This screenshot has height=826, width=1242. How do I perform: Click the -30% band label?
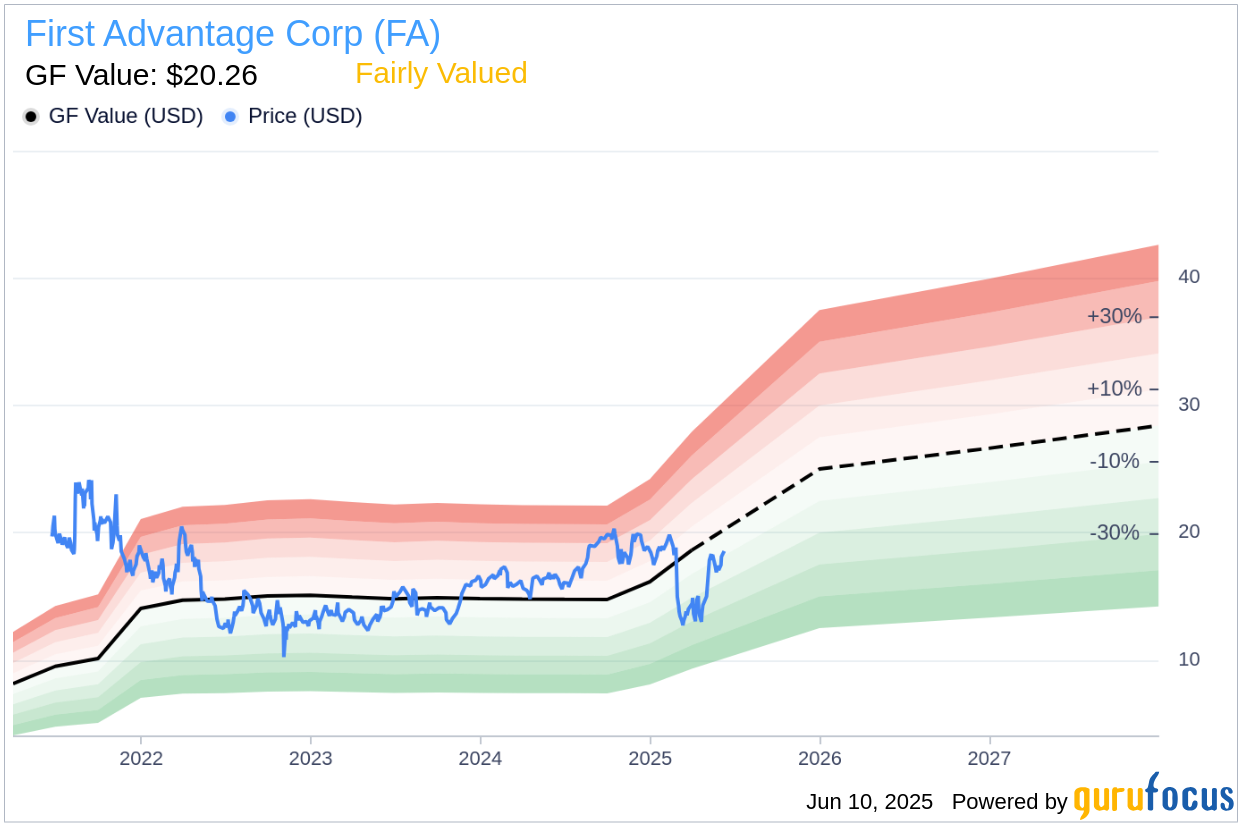click(x=1116, y=534)
